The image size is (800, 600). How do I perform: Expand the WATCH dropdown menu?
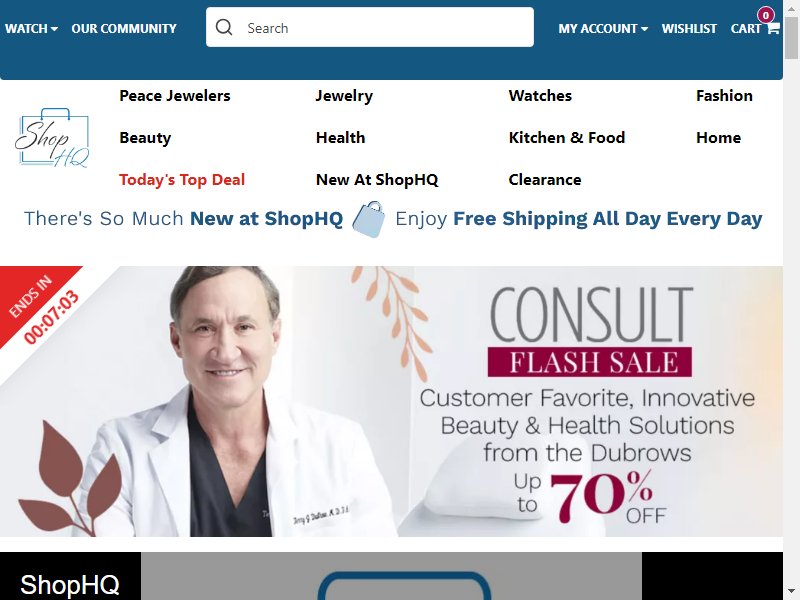(x=31, y=29)
